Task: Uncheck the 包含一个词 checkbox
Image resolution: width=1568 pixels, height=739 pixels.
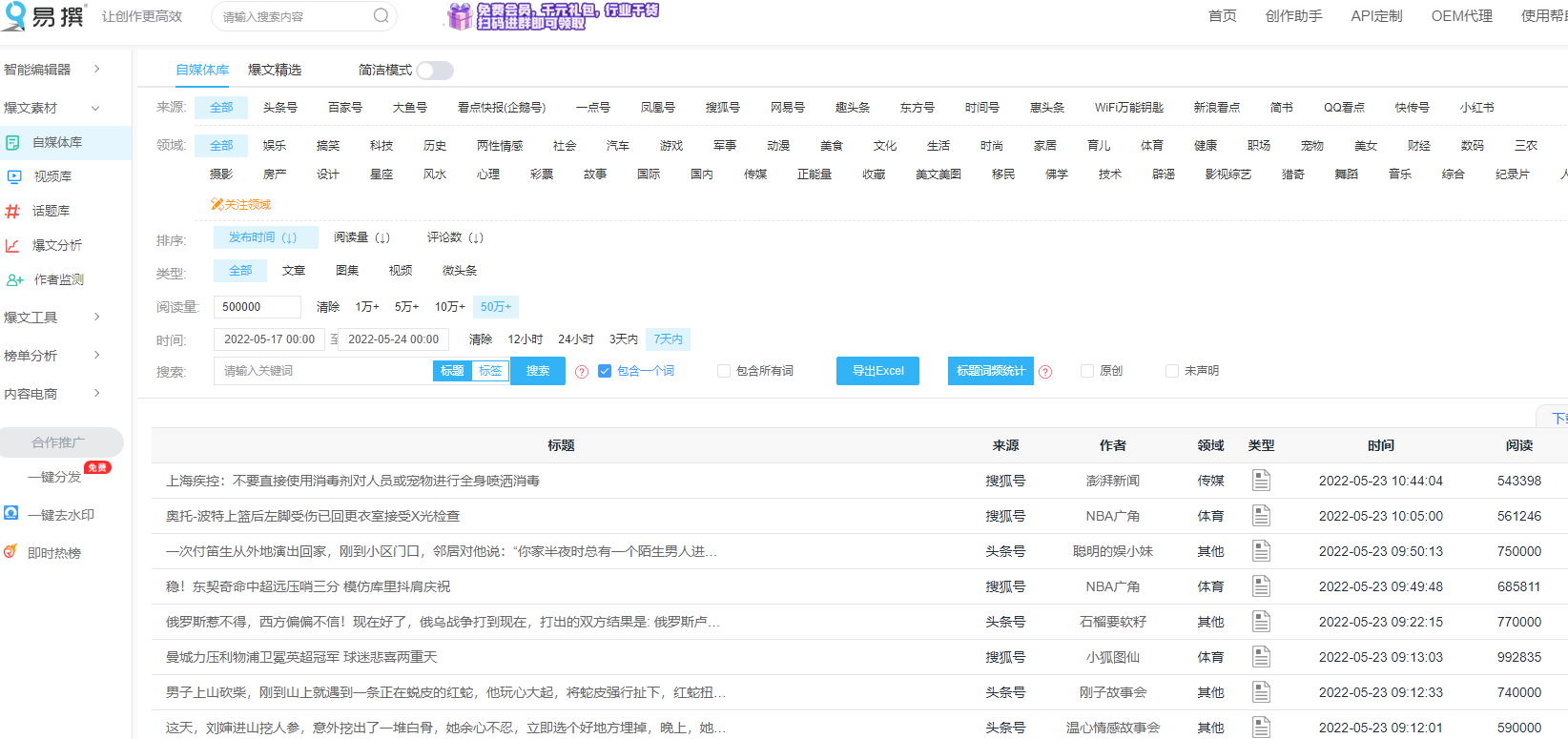Action: (x=604, y=371)
